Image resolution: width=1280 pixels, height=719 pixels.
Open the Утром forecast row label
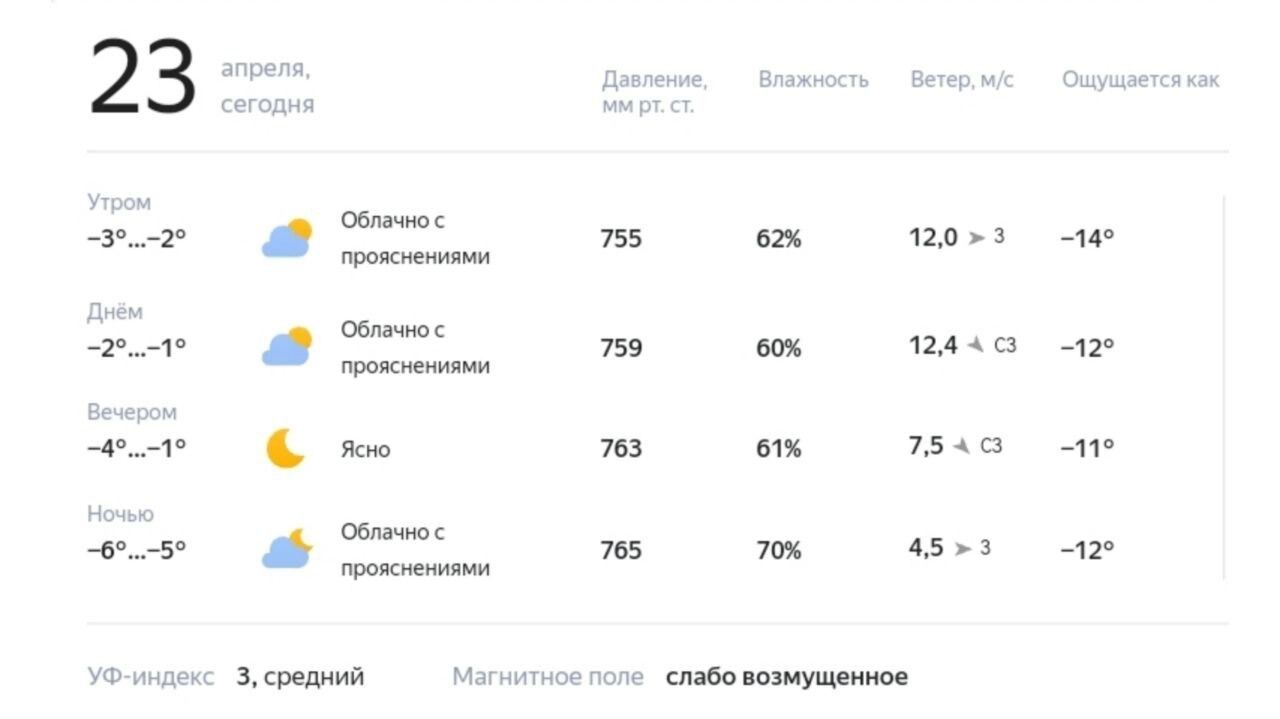tap(119, 203)
